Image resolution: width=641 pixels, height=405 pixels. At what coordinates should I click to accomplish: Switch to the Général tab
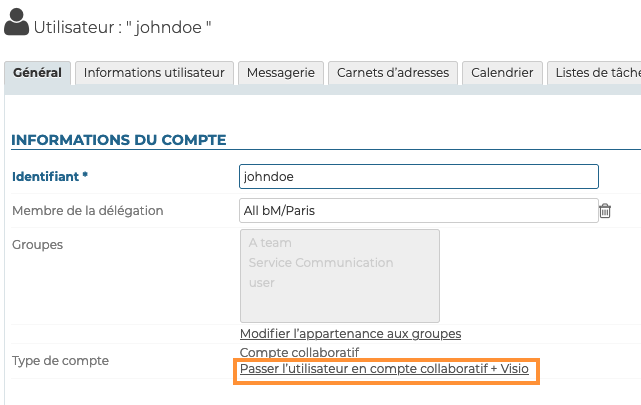pos(38,73)
